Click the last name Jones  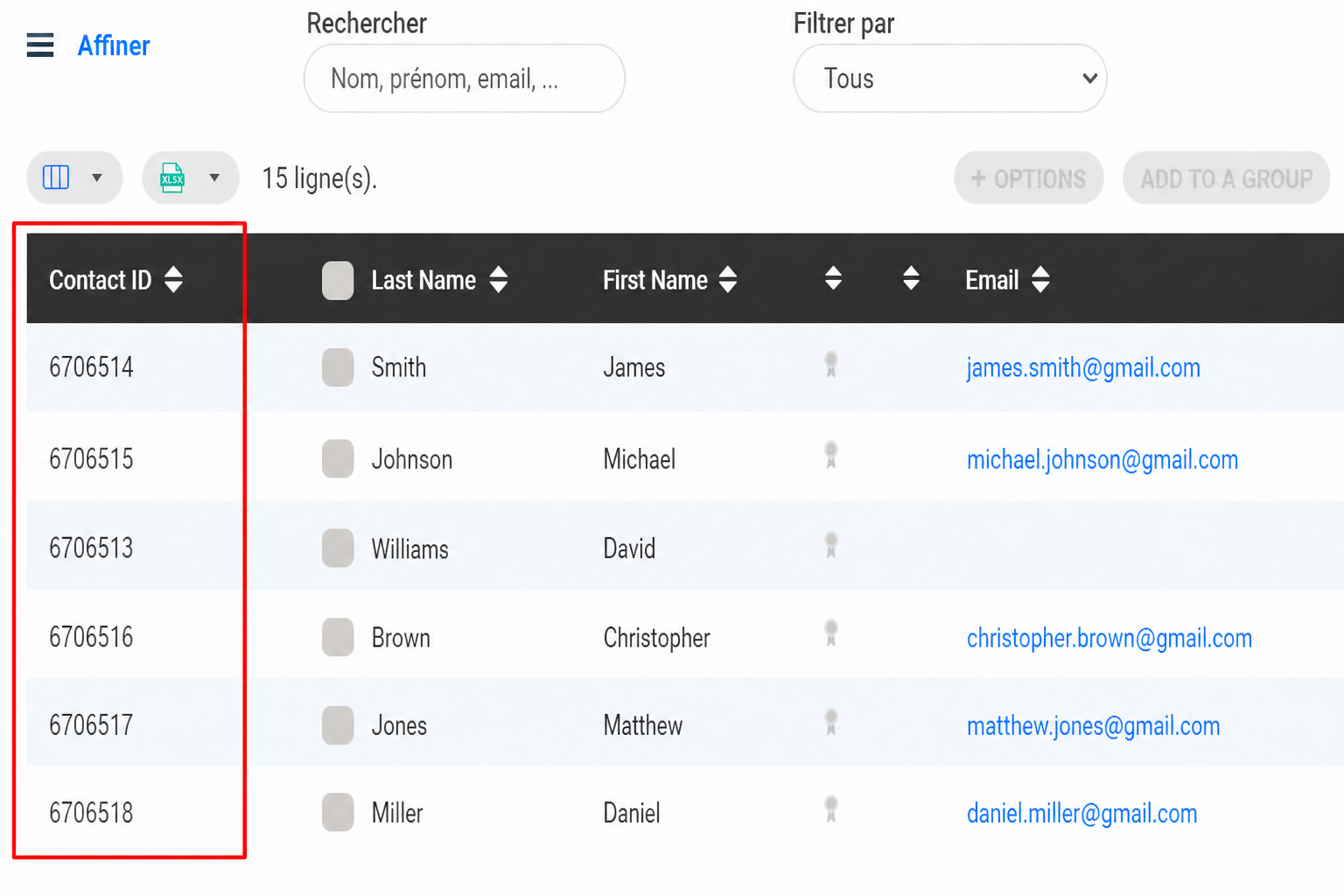(x=399, y=725)
